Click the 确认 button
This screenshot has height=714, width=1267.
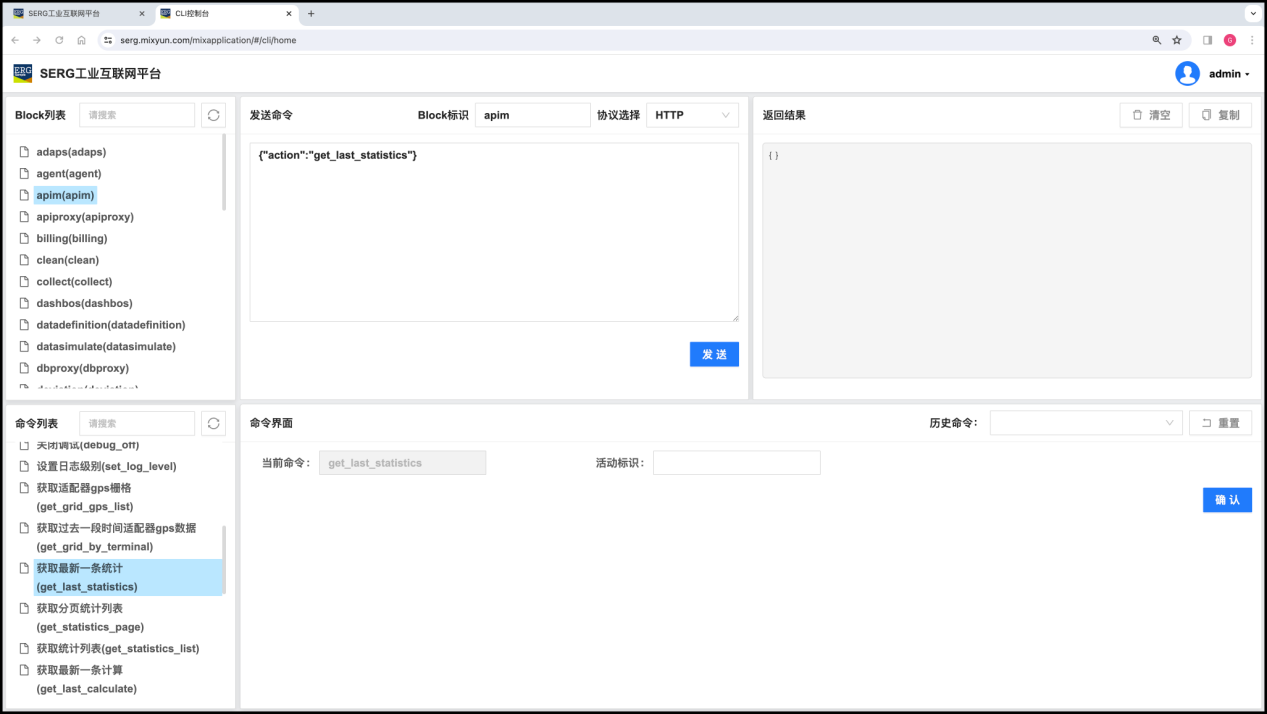coord(1226,500)
